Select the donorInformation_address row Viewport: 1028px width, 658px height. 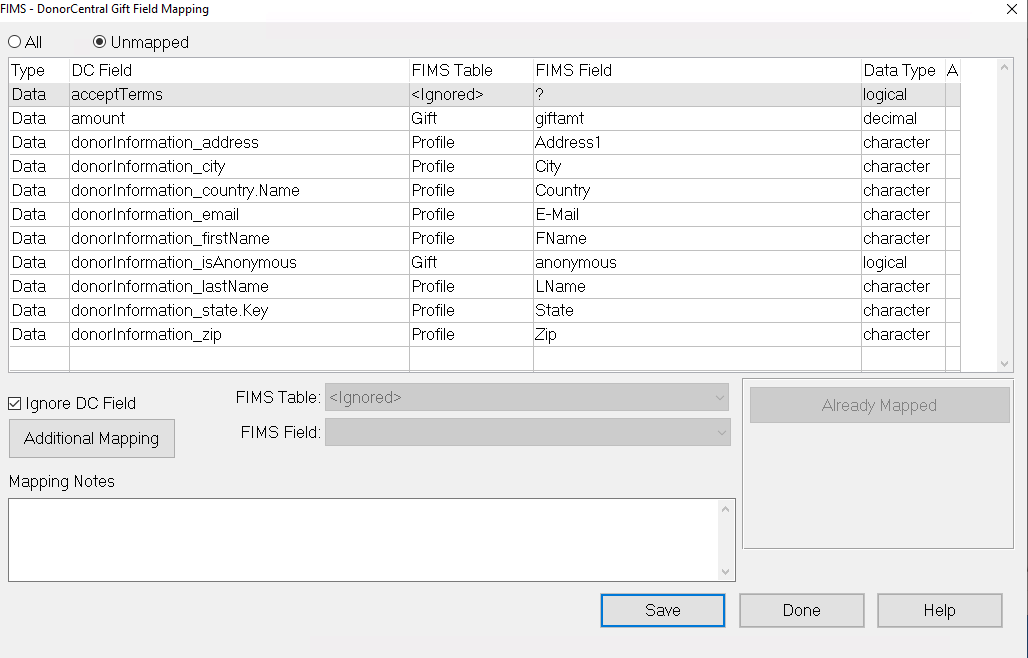pyautogui.click(x=484, y=142)
